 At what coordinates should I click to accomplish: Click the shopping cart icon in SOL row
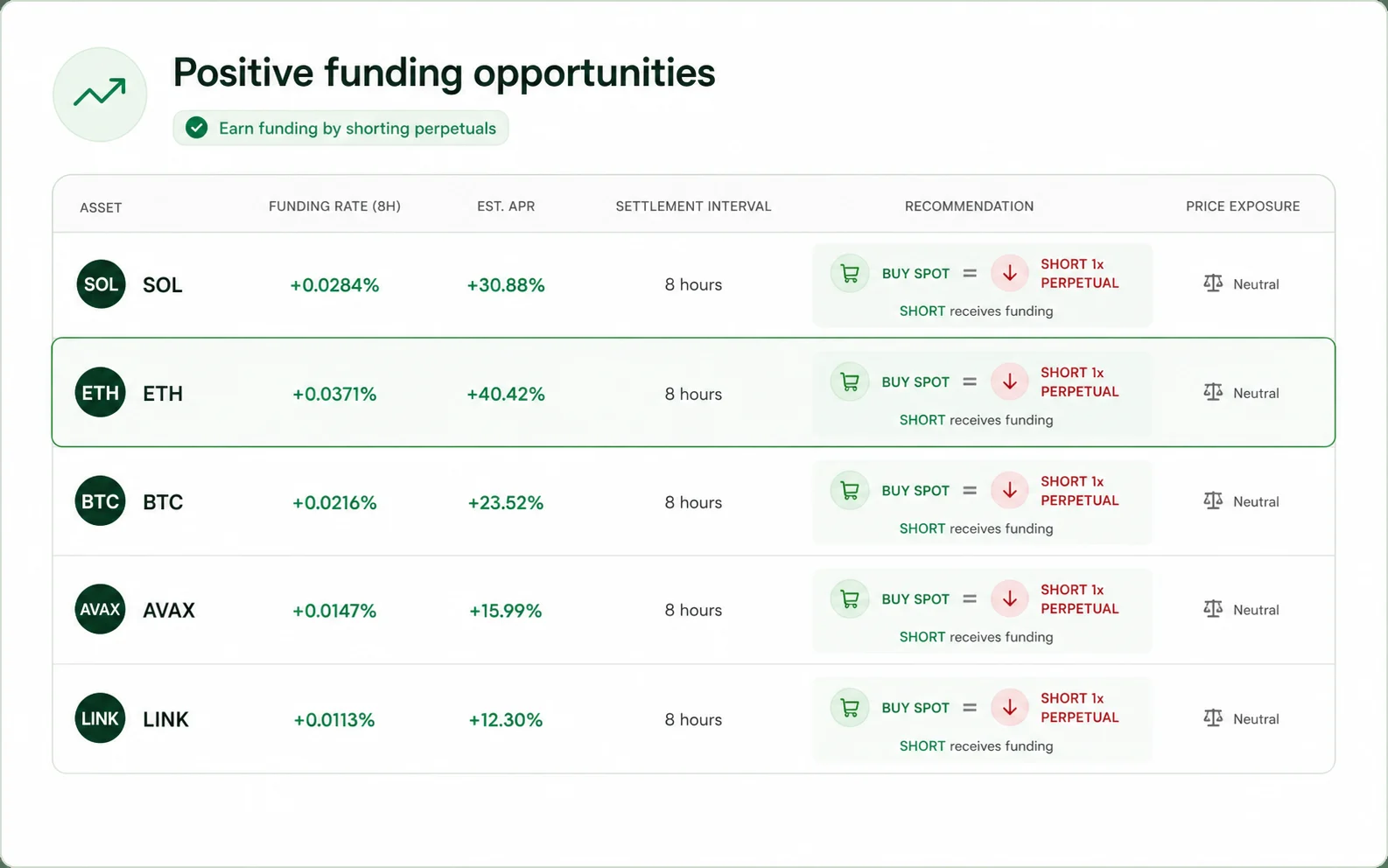[x=850, y=273]
